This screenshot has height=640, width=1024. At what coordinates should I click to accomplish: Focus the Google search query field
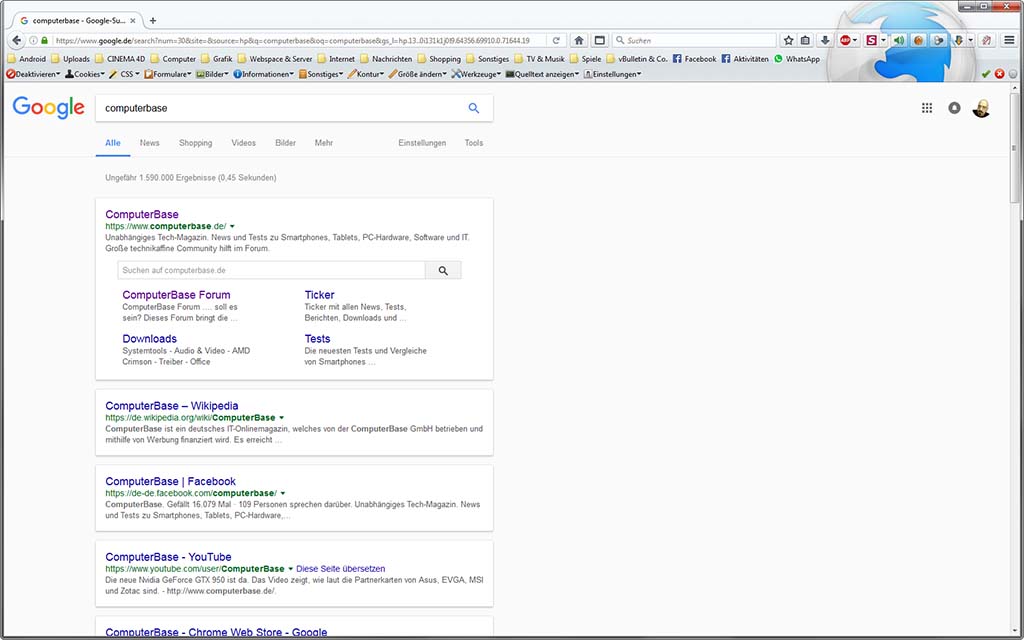click(281, 108)
